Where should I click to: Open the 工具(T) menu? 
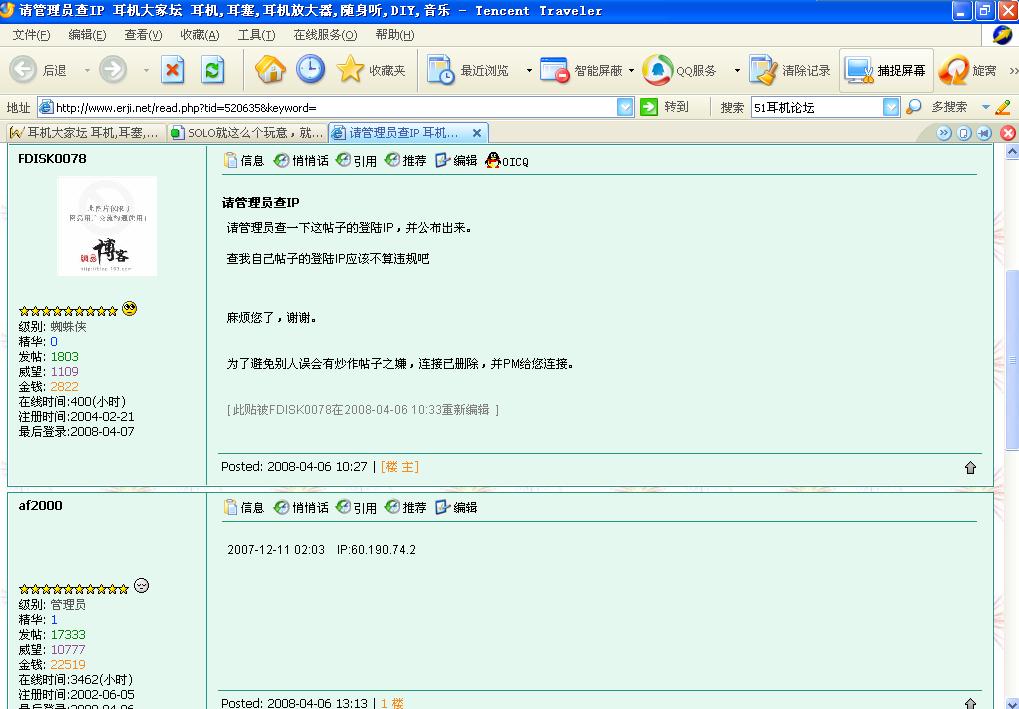[256, 35]
